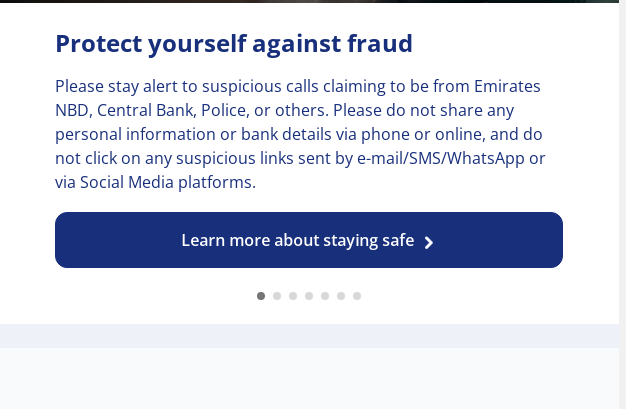Select the first active carousel dot
This screenshot has width=626, height=409.
point(261,296)
